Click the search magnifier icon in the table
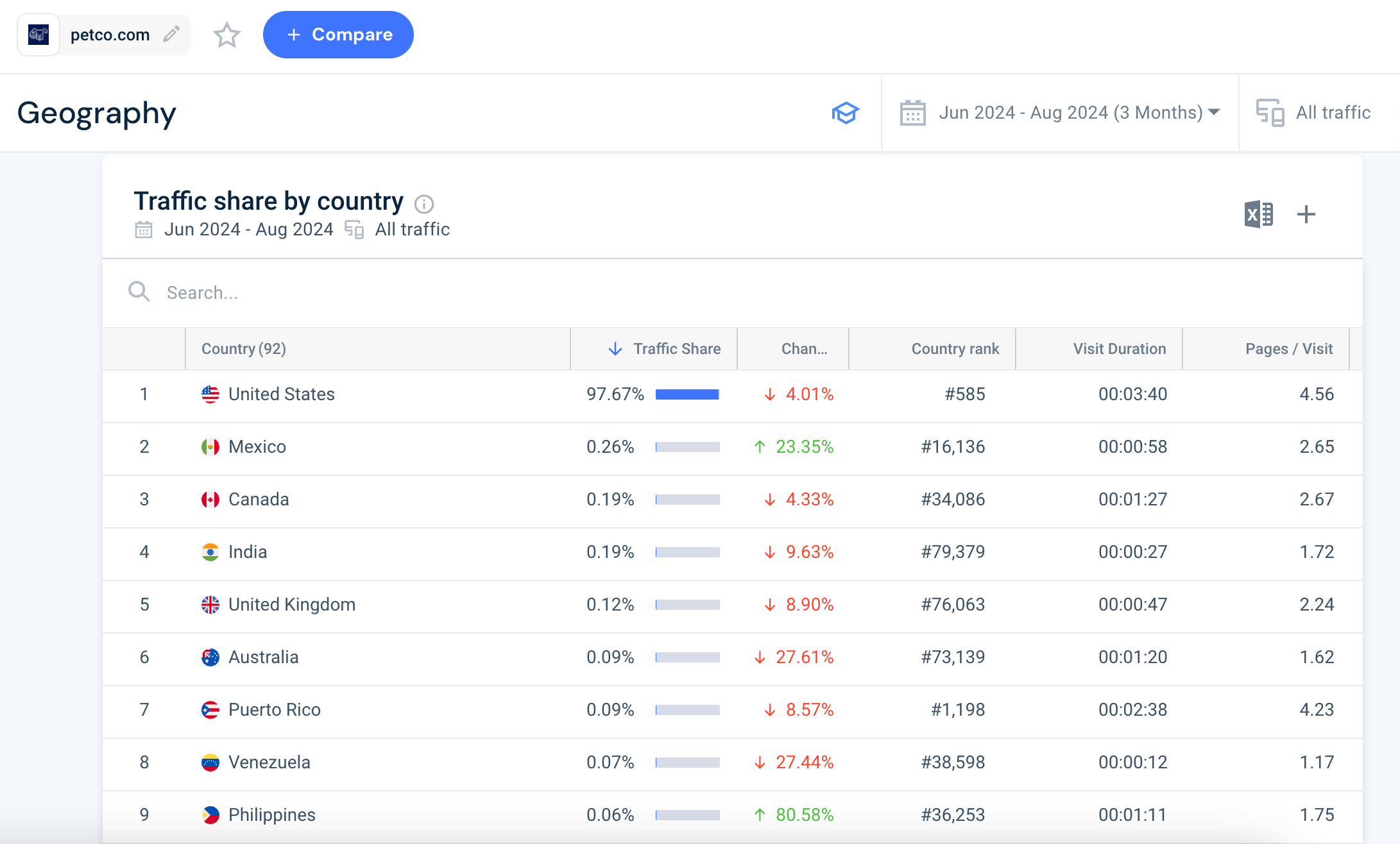Image resolution: width=1400 pixels, height=844 pixels. (139, 292)
